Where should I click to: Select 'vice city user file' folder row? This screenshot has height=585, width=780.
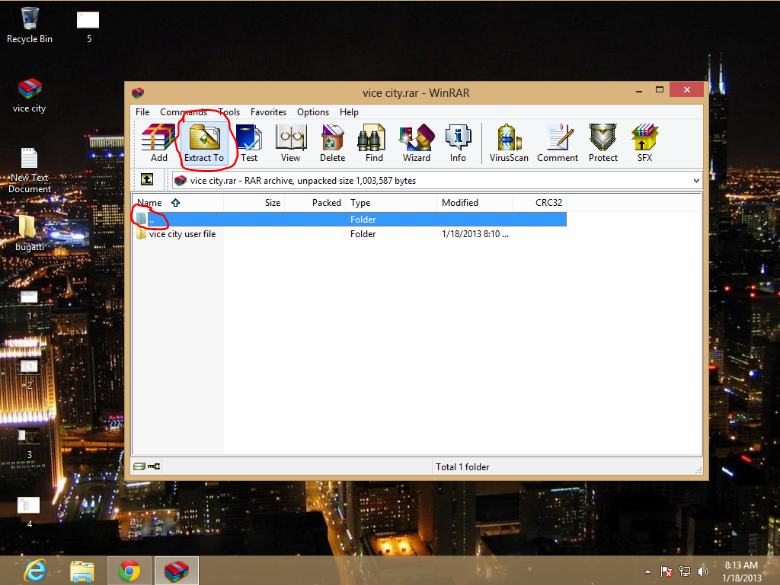tap(350, 234)
